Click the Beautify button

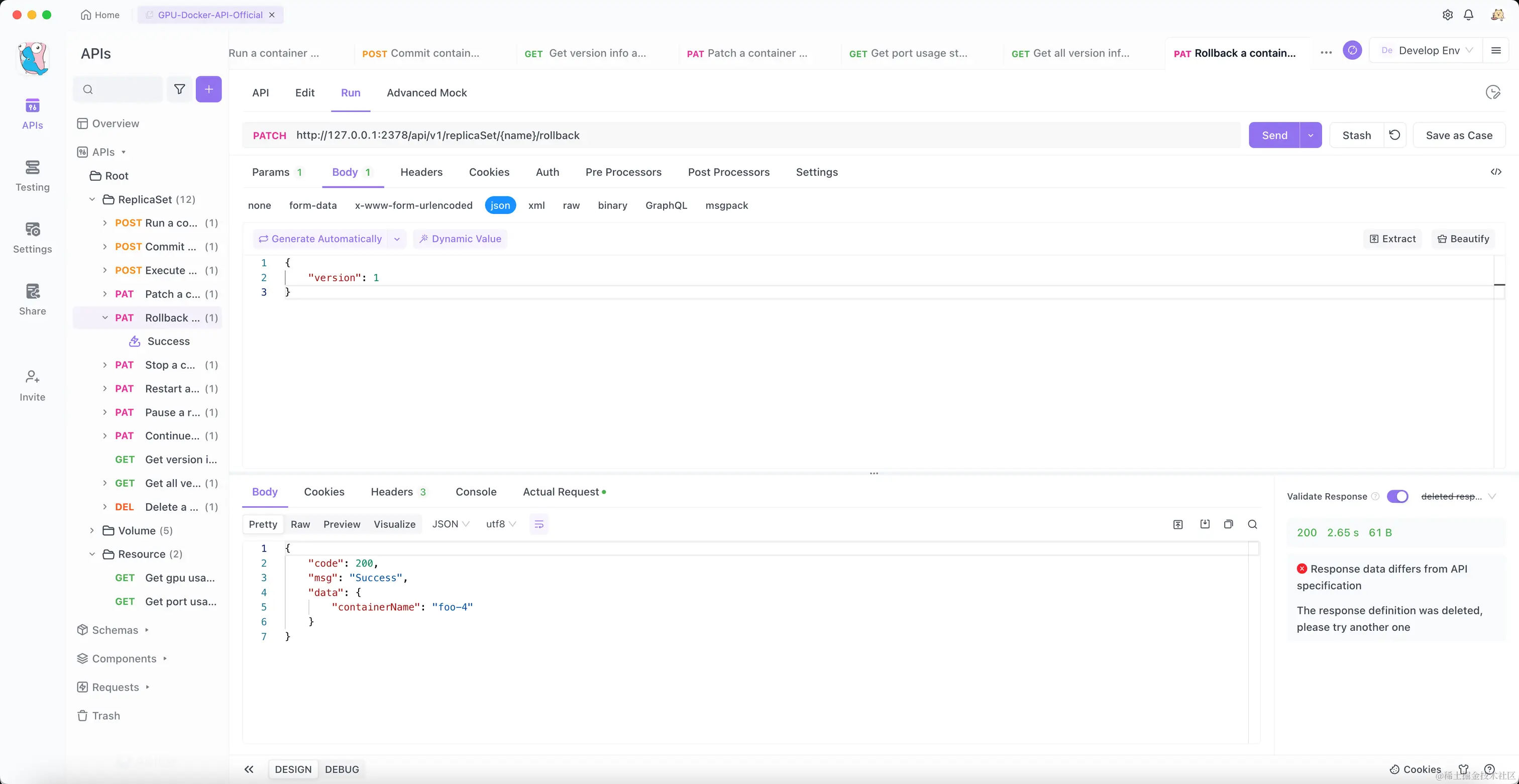click(x=1464, y=239)
